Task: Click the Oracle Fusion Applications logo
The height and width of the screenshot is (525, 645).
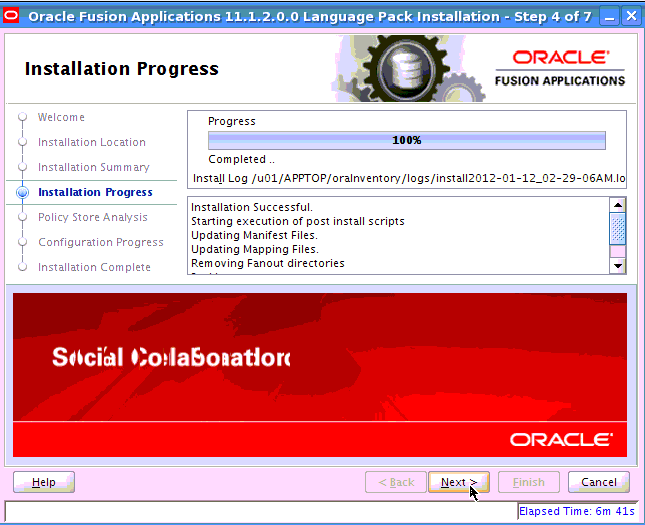Action: pyautogui.click(x=560, y=68)
